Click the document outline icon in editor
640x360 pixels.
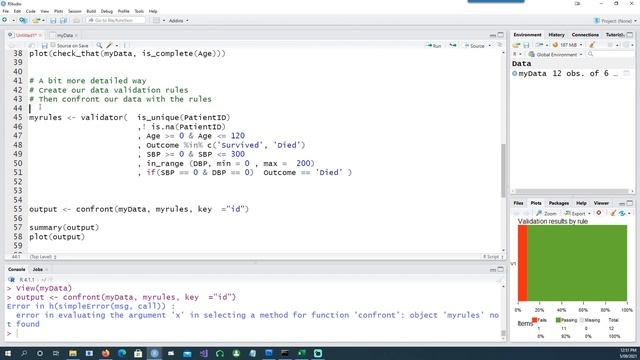click(500, 45)
